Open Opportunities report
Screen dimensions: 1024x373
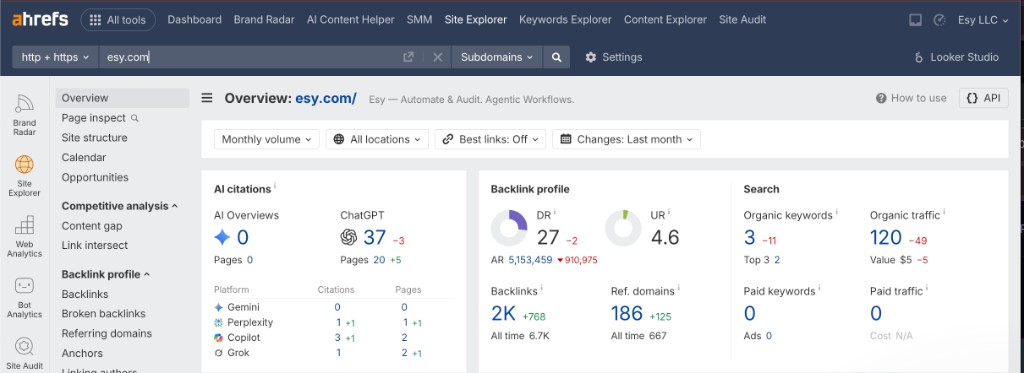pos(95,177)
